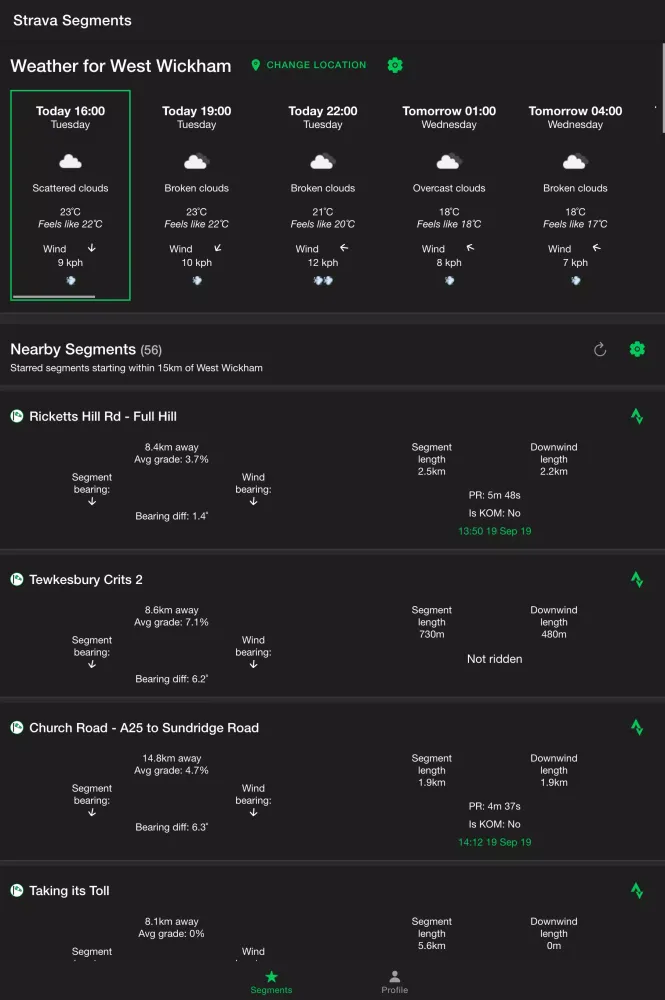Open Nearby Segments settings gear
665x1000 pixels.
click(637, 349)
